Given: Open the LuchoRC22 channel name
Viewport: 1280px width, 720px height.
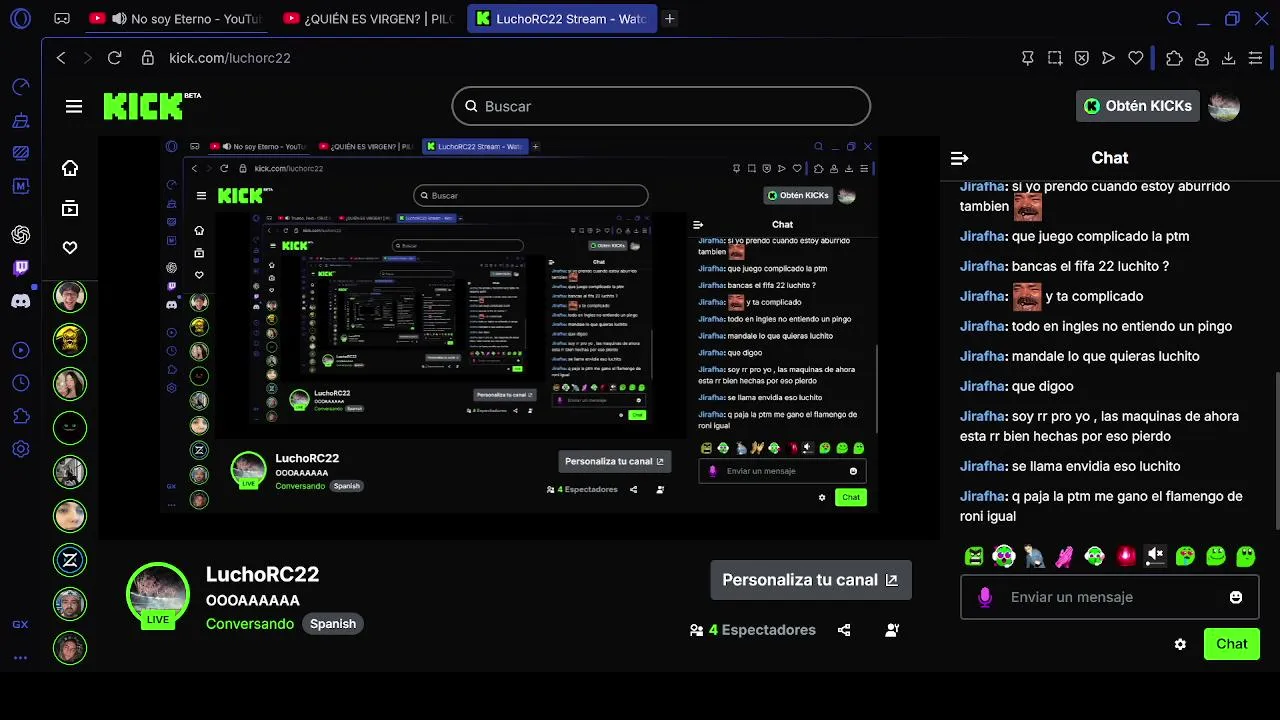Looking at the screenshot, I should [262, 574].
